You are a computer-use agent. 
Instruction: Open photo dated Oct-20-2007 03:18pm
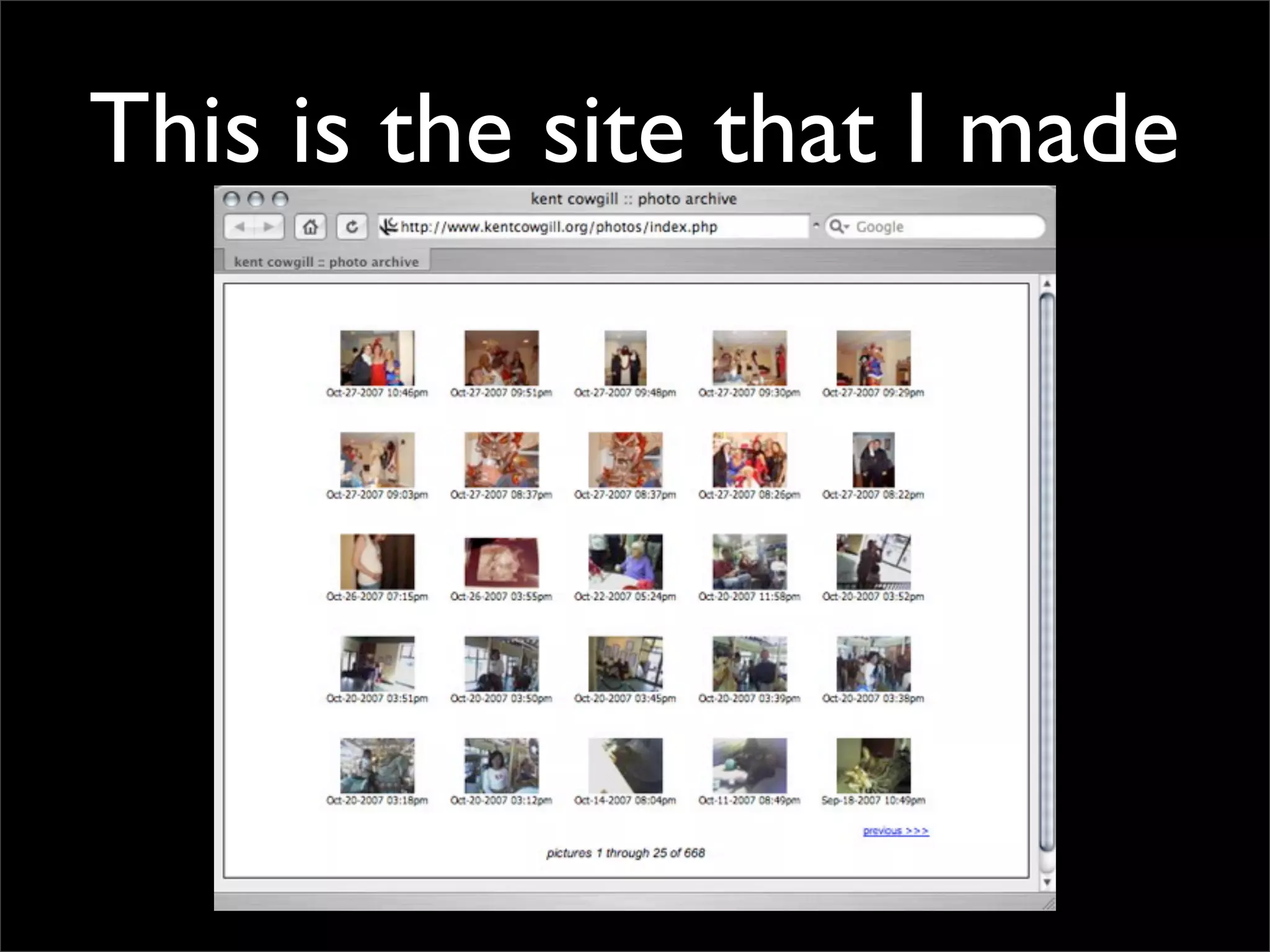point(377,765)
